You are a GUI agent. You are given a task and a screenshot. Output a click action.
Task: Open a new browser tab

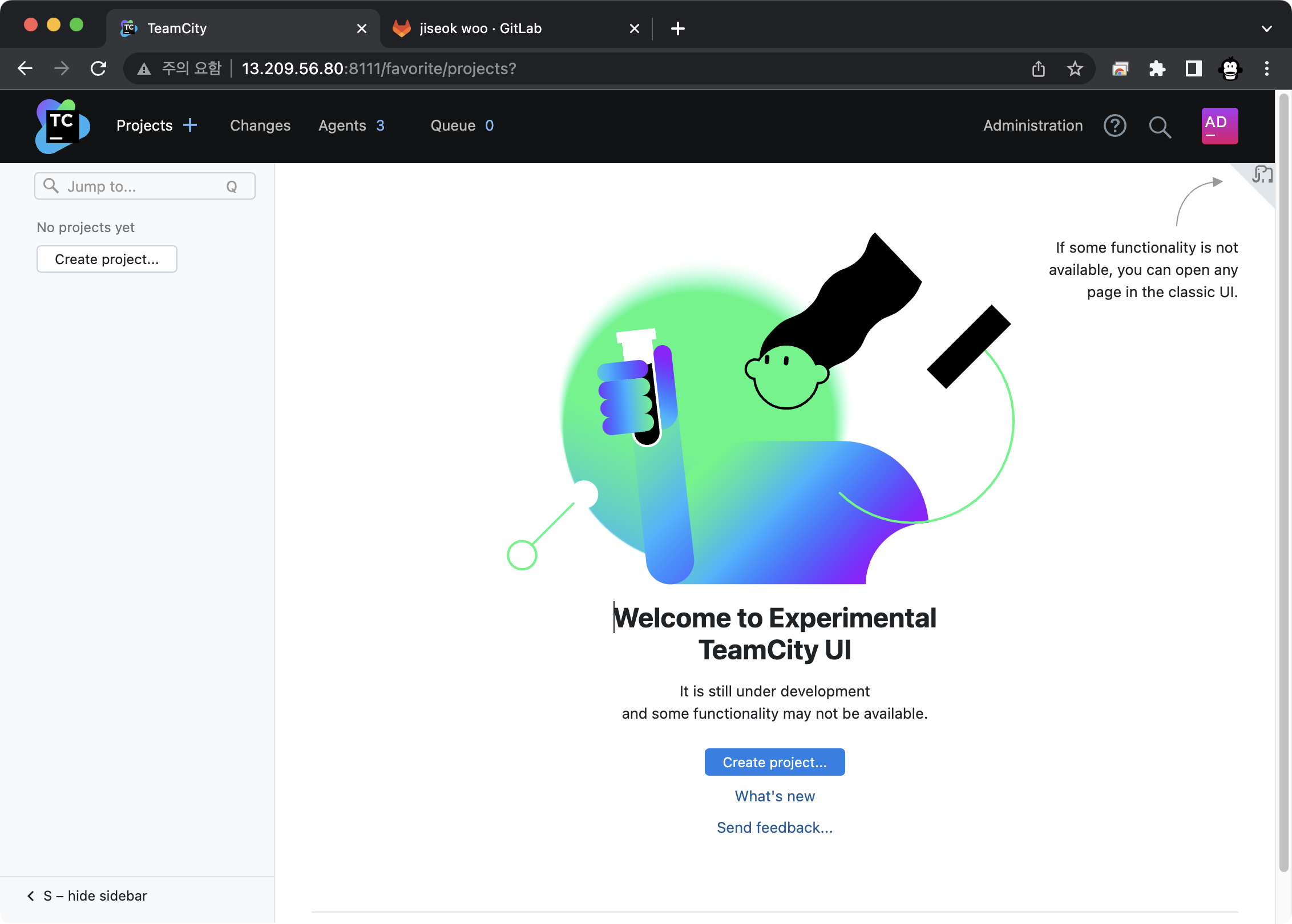tap(677, 29)
